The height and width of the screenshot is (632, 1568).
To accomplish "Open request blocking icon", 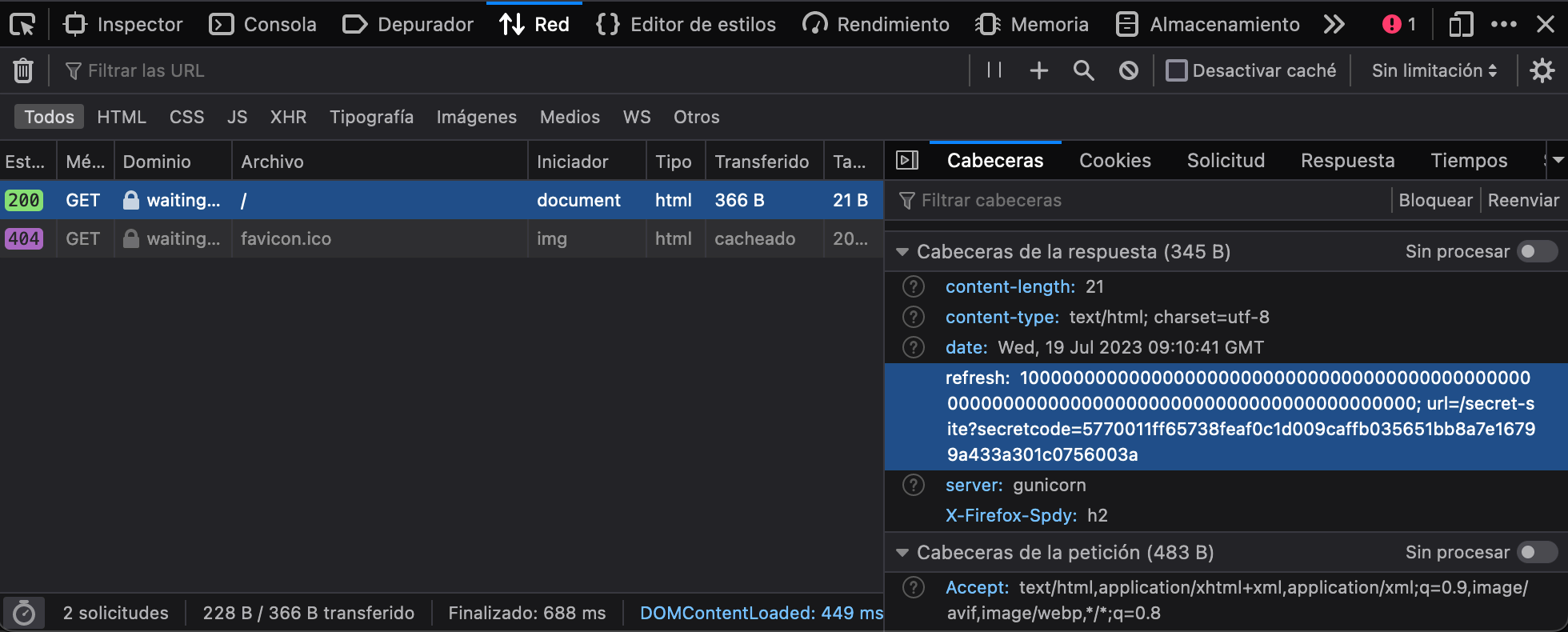I will point(1128,70).
